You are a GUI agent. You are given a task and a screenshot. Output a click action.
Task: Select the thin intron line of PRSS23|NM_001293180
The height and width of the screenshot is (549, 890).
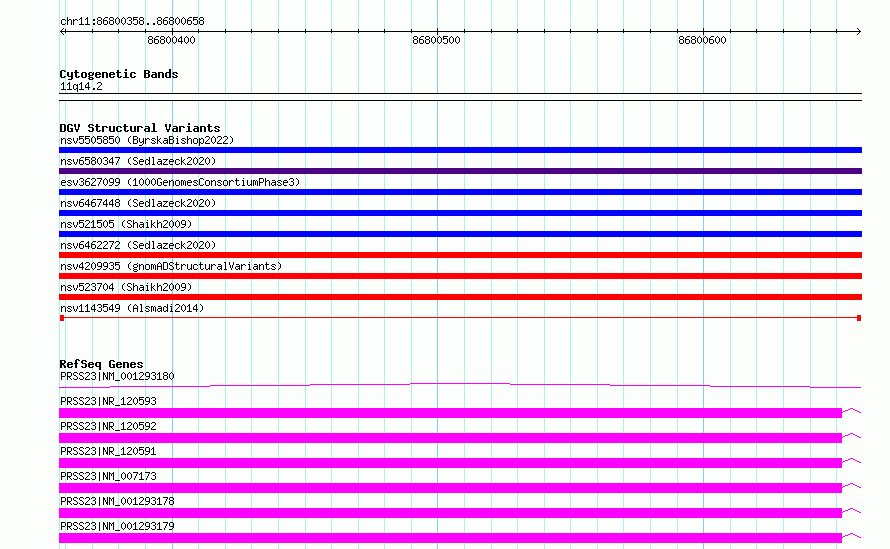460,385
